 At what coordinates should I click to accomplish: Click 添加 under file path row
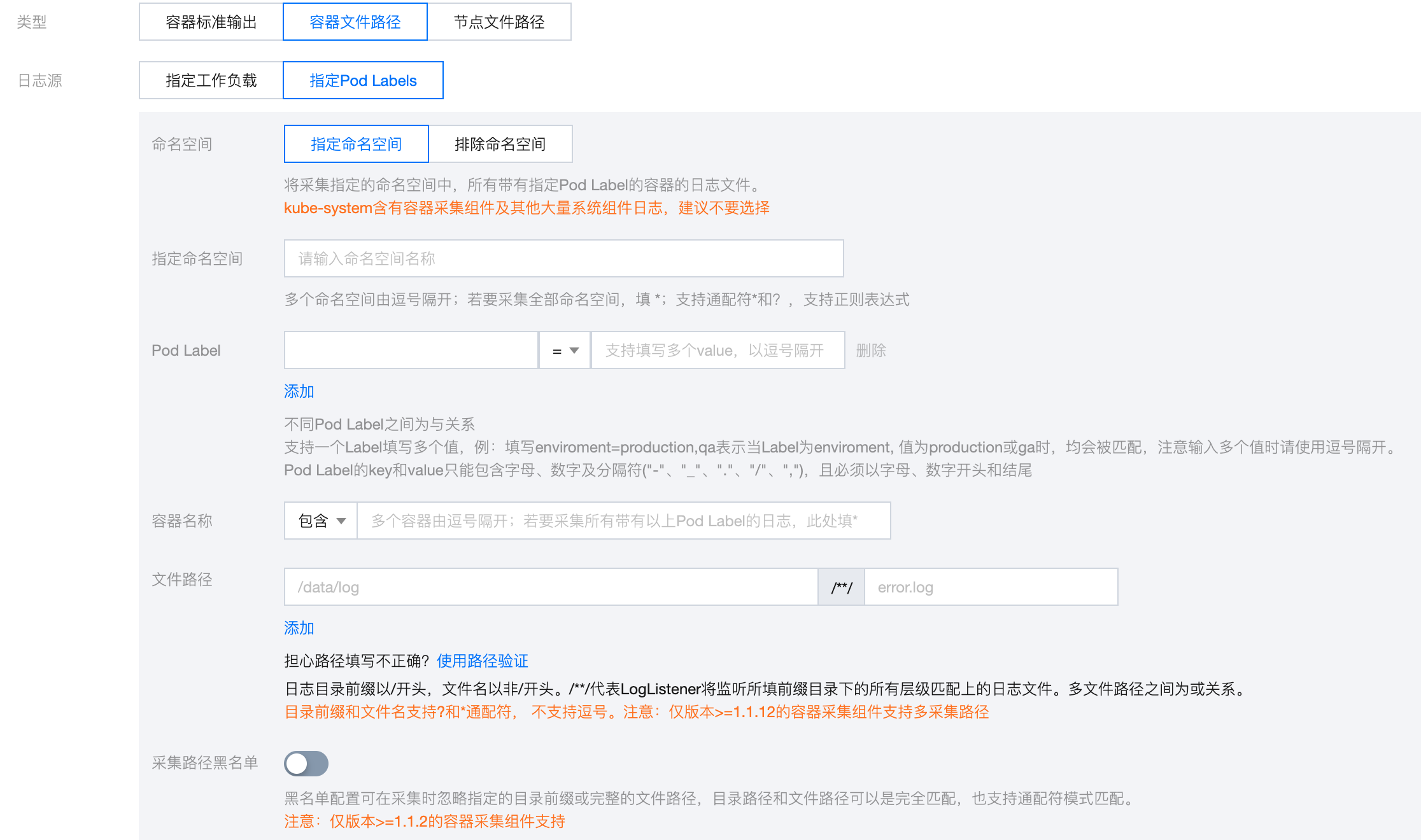click(299, 628)
